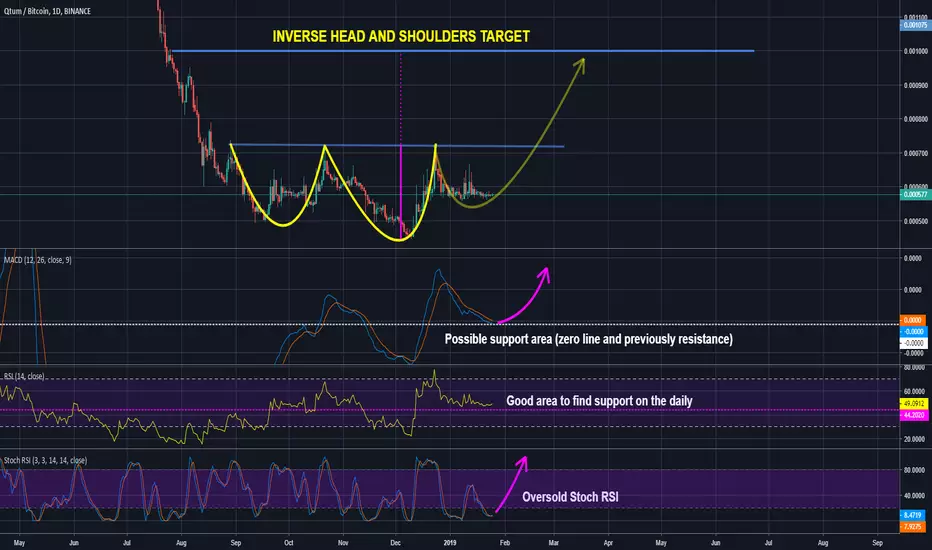Select the magenta vertical line at the head low
932x550 pixels.
pyautogui.click(x=401, y=190)
